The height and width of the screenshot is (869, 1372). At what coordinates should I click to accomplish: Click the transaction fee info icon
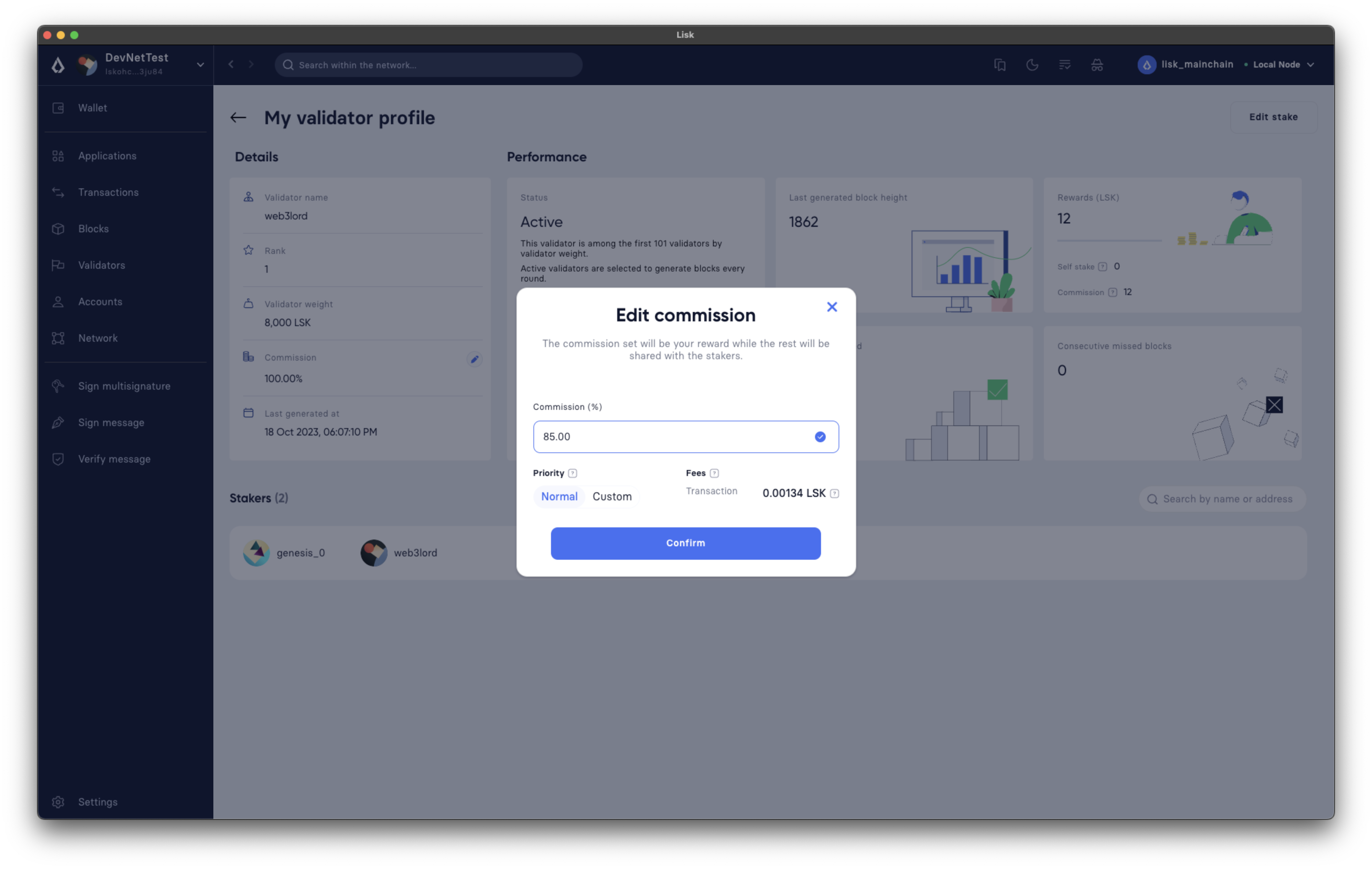834,494
